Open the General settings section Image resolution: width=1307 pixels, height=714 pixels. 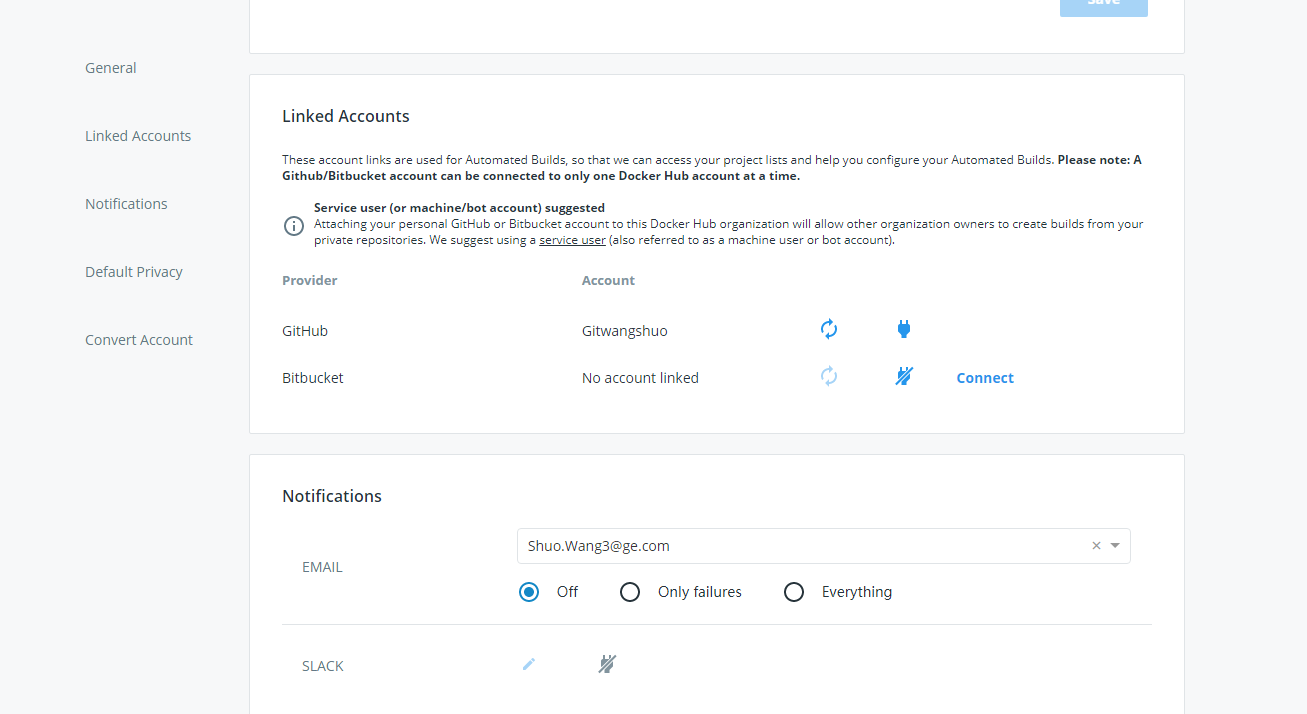click(x=111, y=68)
